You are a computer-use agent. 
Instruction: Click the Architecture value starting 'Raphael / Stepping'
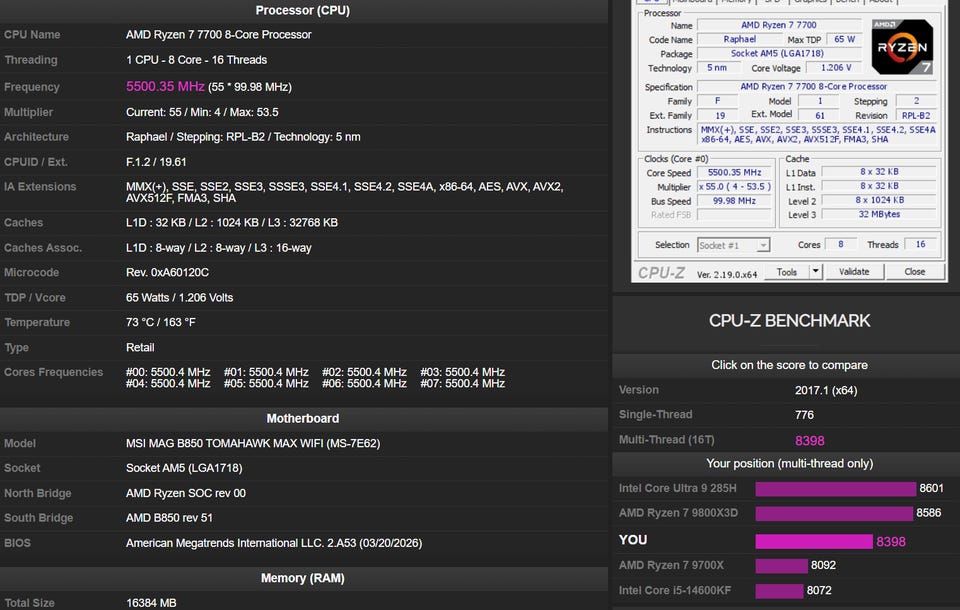[x=243, y=137]
